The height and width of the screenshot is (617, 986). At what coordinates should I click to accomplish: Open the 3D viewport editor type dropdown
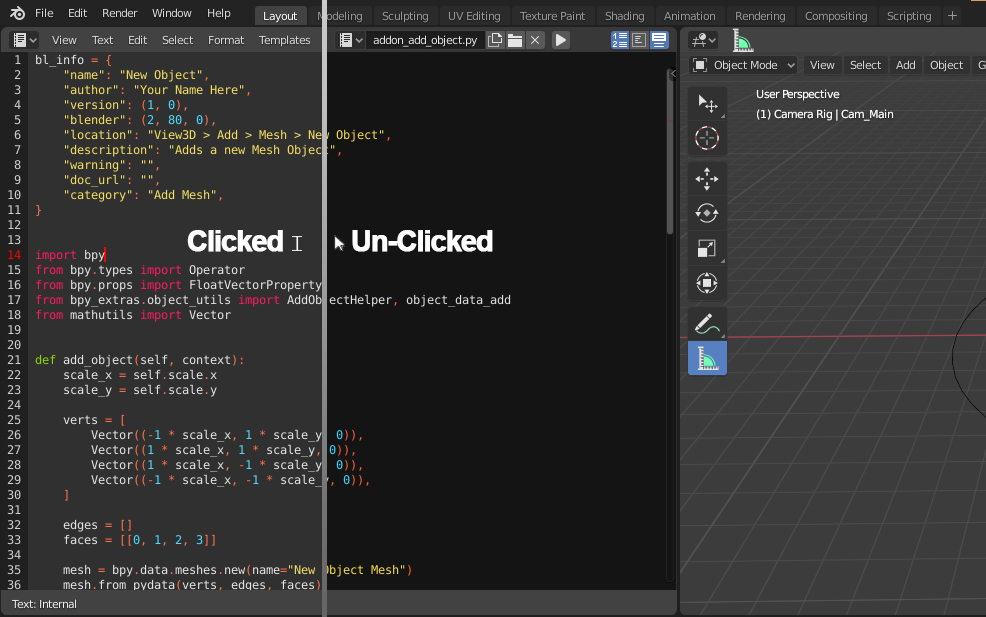703,41
